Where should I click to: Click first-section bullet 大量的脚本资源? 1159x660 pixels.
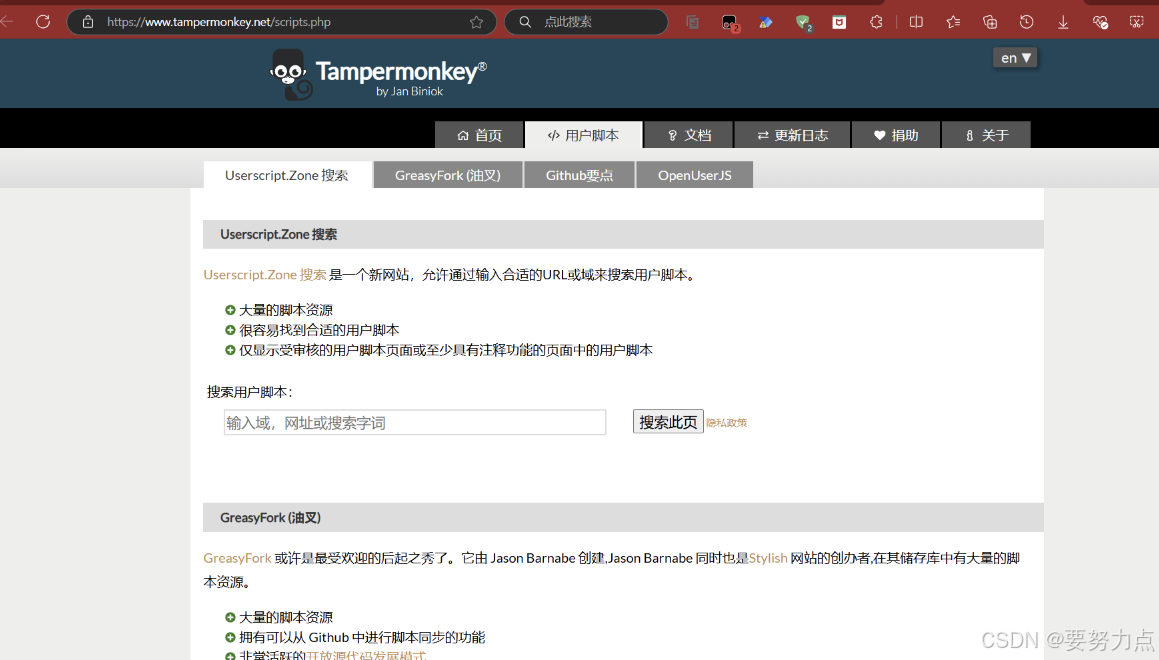point(285,310)
